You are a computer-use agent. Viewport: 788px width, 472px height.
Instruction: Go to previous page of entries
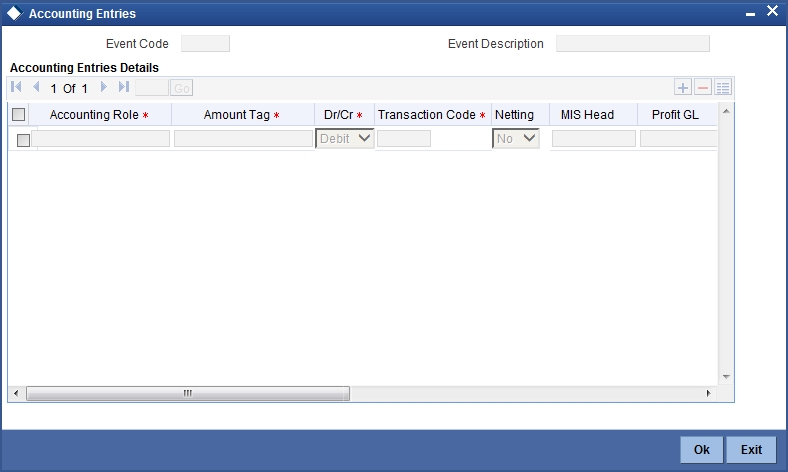tap(36, 87)
